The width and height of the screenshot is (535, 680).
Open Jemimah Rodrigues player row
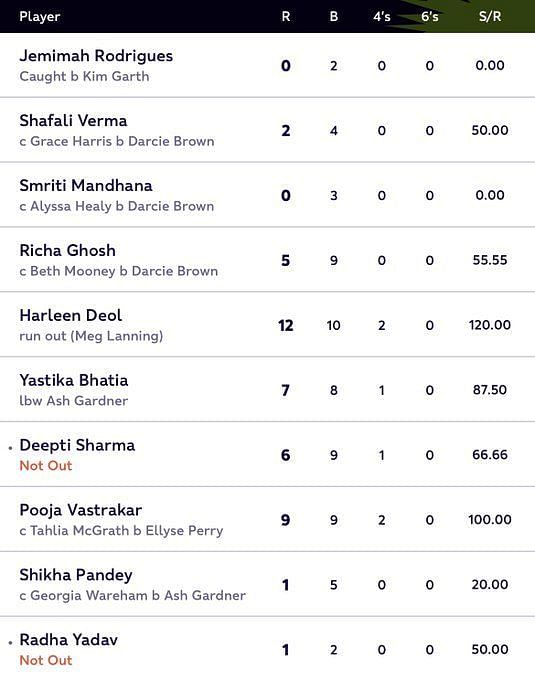[268, 65]
